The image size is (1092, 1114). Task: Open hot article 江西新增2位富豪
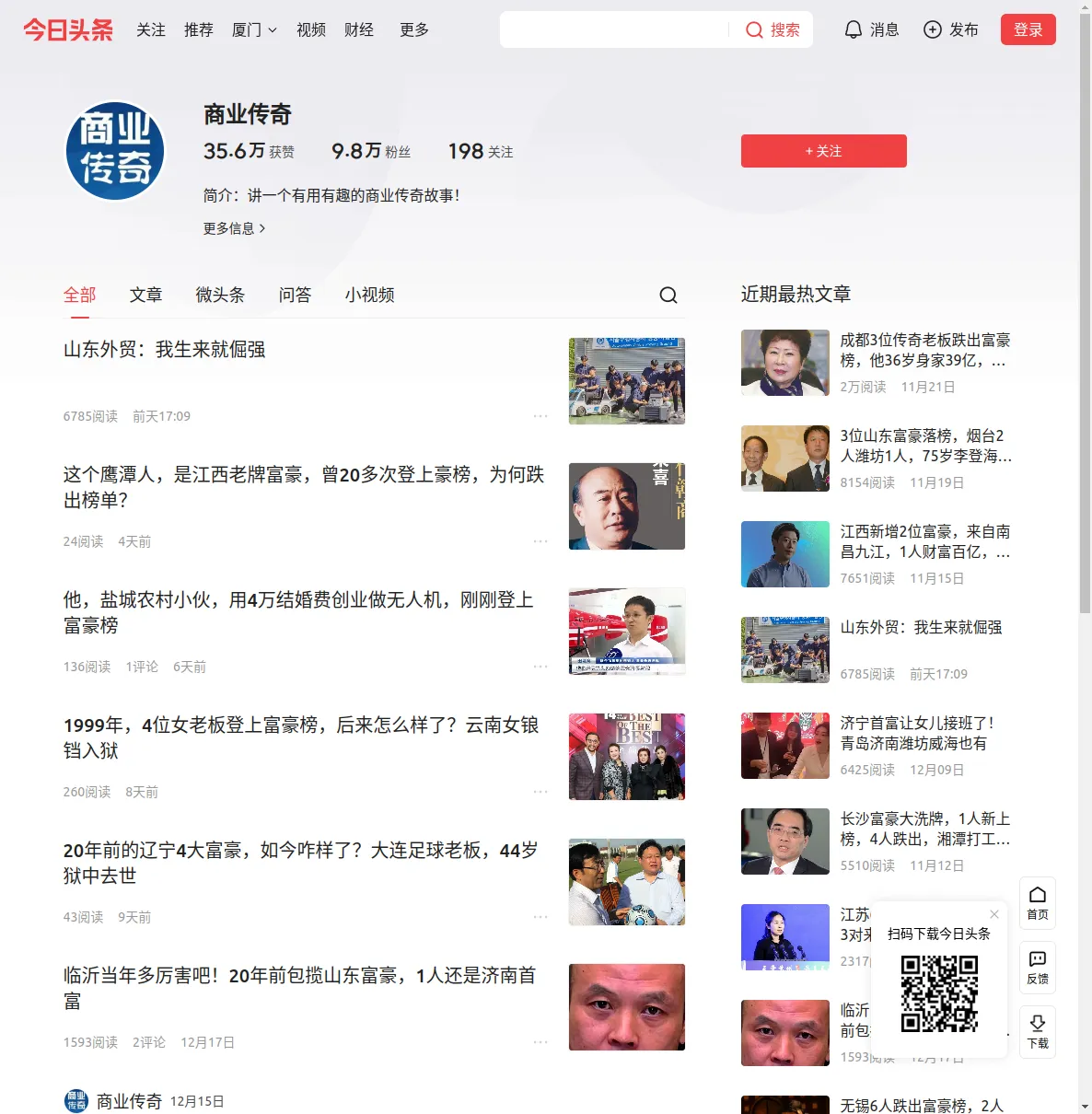(x=926, y=542)
